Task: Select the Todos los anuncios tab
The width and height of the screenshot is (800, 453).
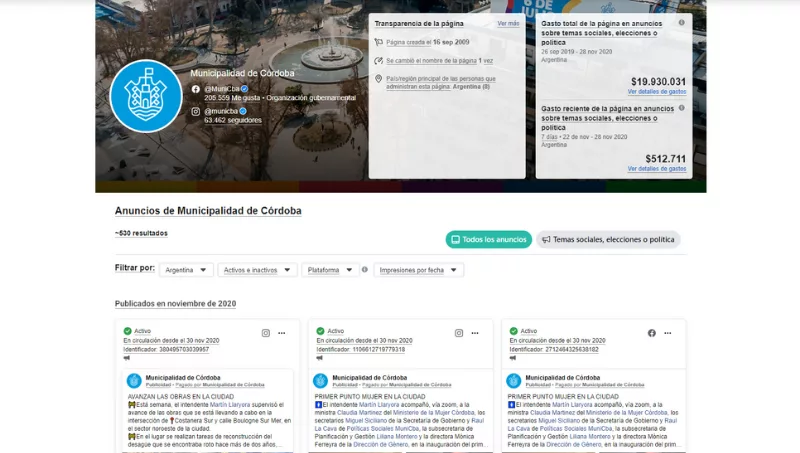Action: click(488, 240)
